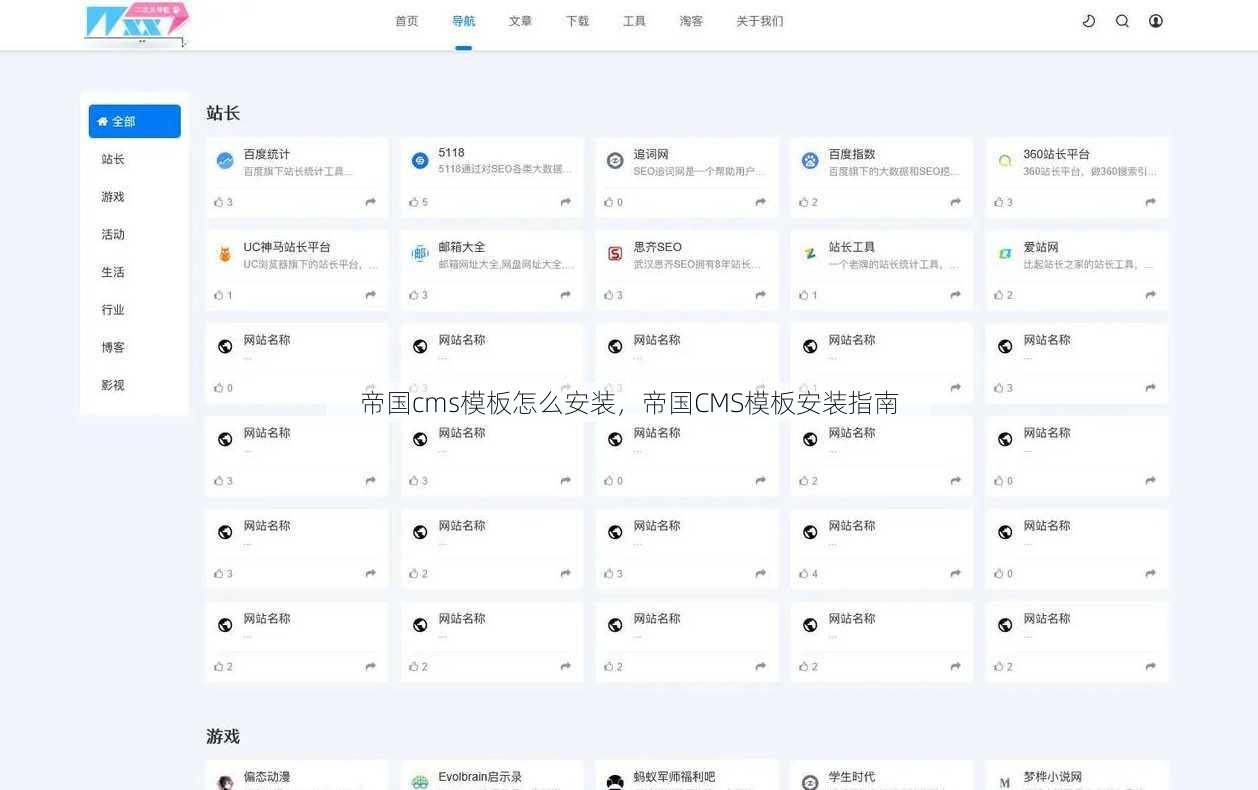The image size is (1258, 790).
Task: Share arrow on UC神马站长平台 card
Action: [x=370, y=295]
